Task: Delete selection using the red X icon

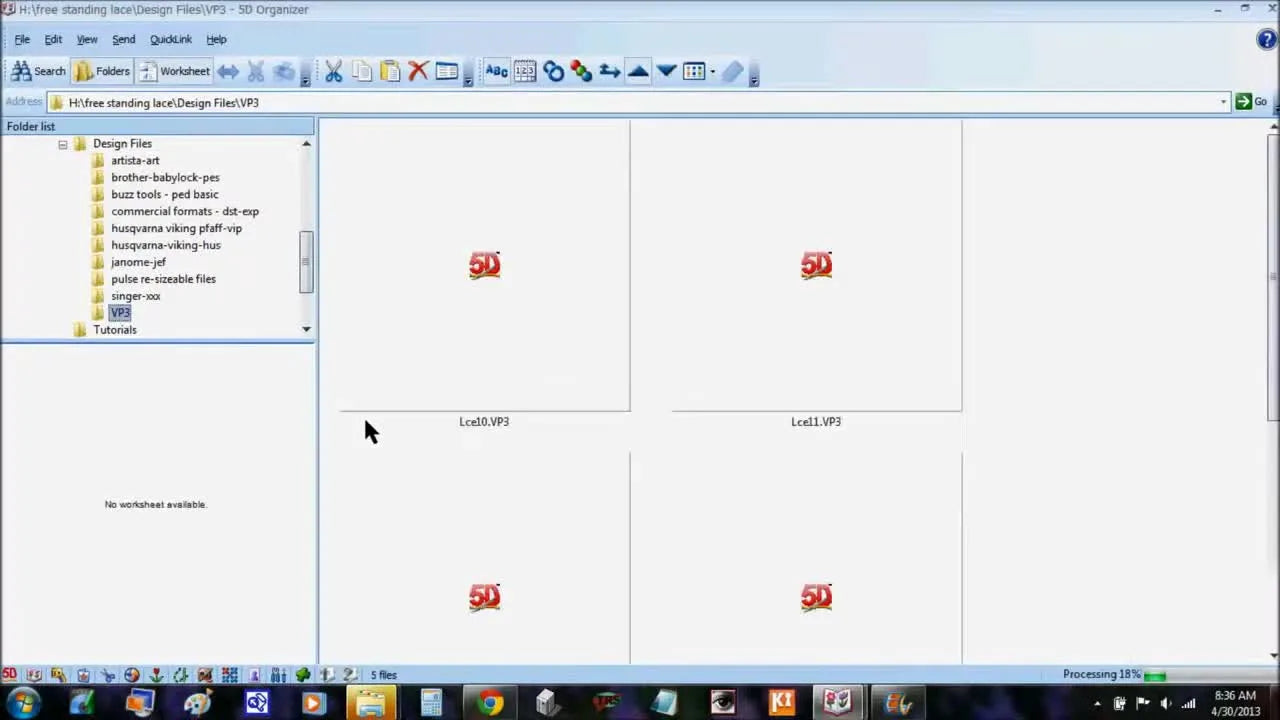Action: tap(418, 70)
